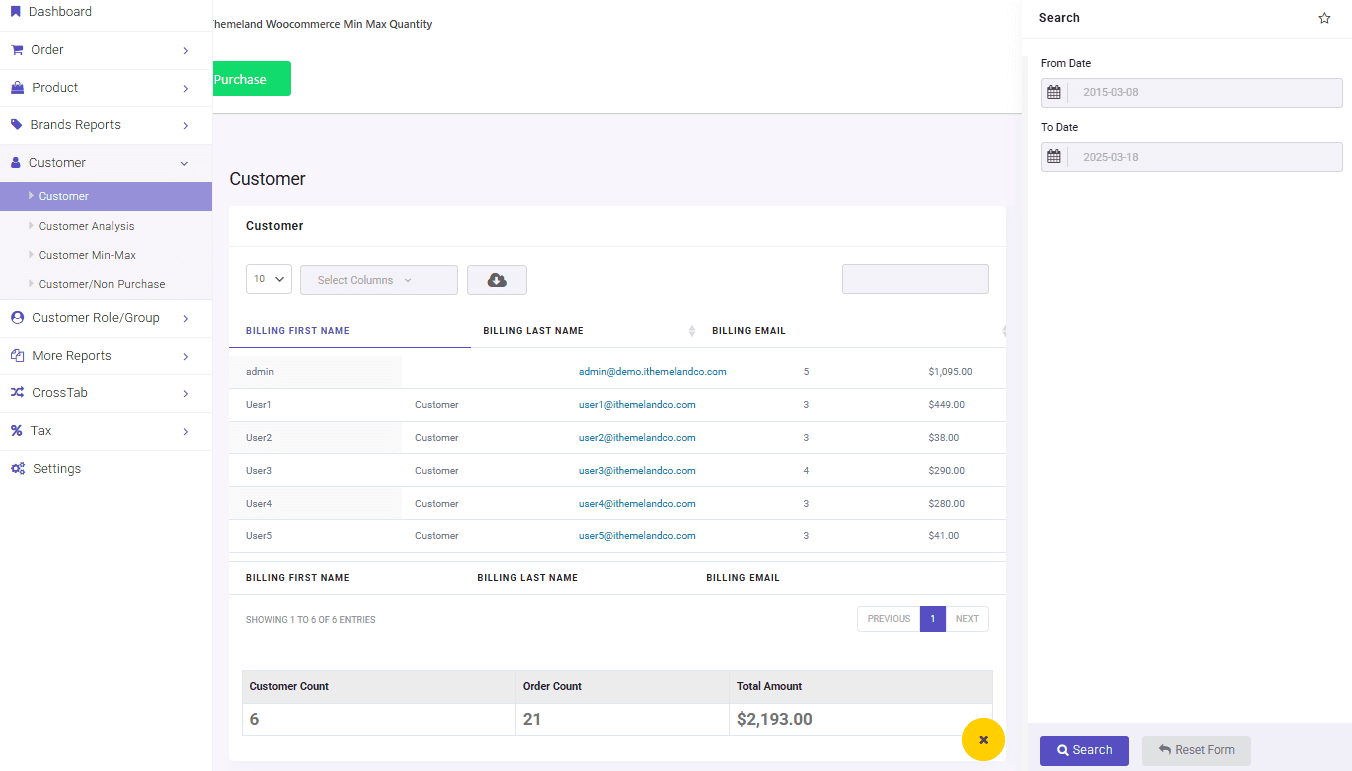Open Customer Min-Max from the sidebar menu

point(86,254)
